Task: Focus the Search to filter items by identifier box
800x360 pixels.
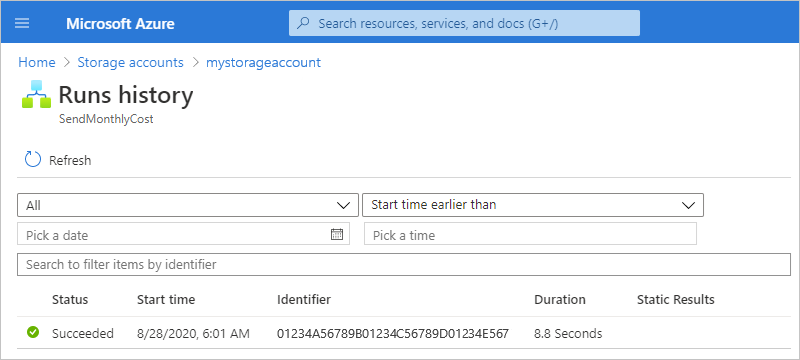Action: click(x=404, y=264)
